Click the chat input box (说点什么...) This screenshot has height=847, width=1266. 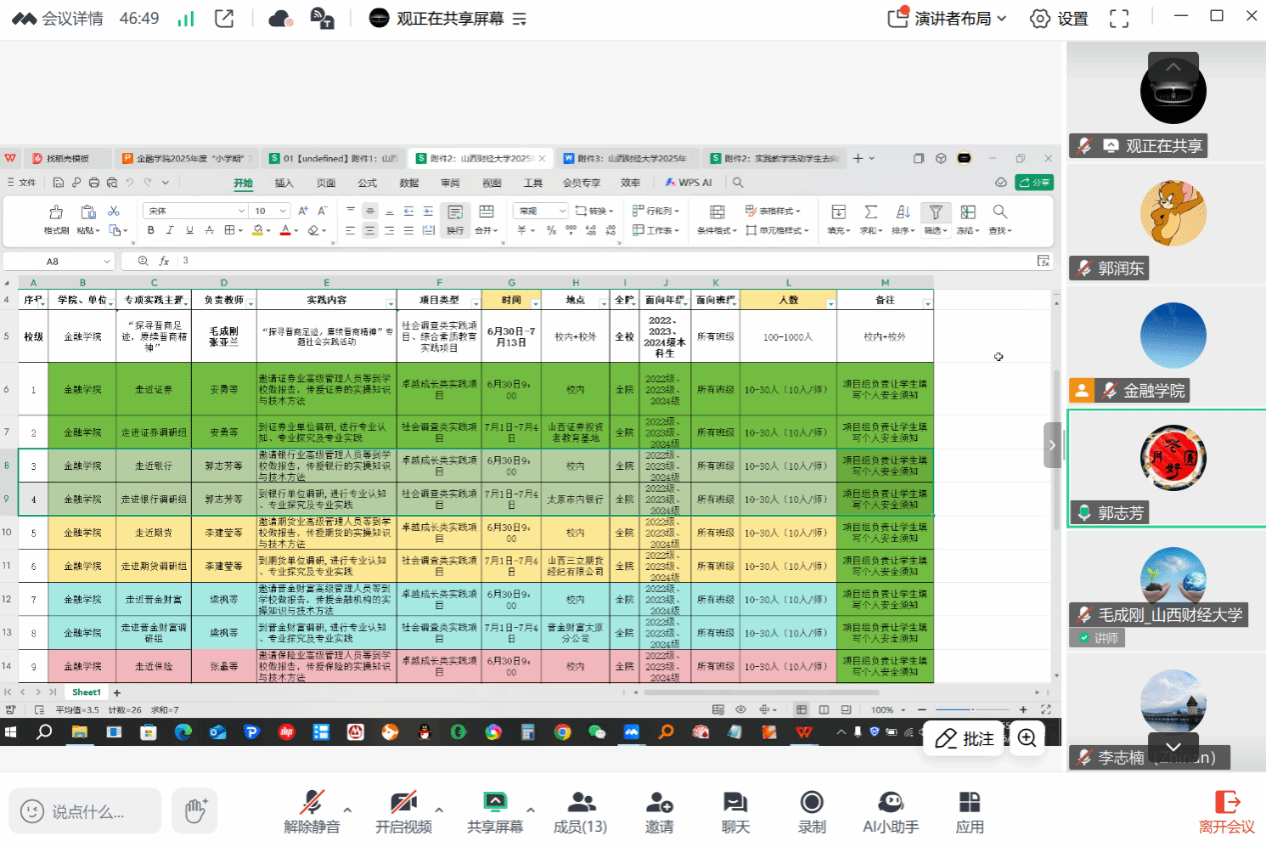[85, 811]
